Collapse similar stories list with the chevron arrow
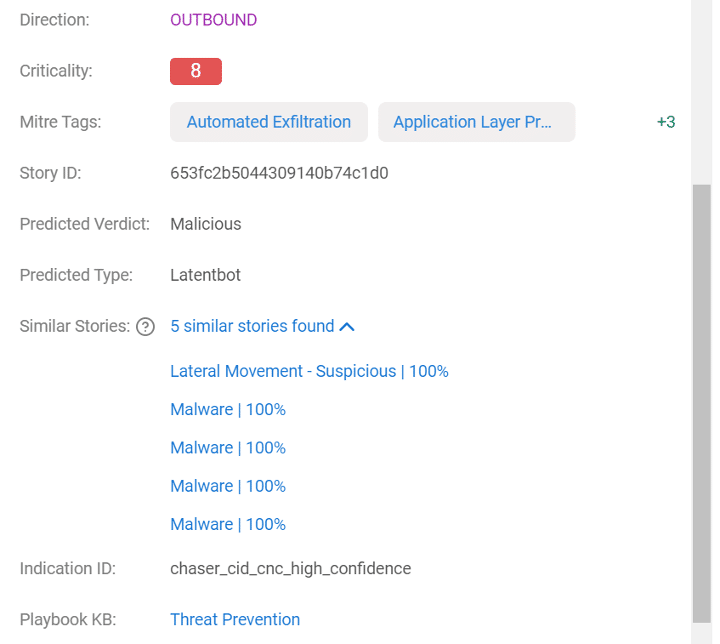The height and width of the screenshot is (644, 720). pyautogui.click(x=347, y=327)
